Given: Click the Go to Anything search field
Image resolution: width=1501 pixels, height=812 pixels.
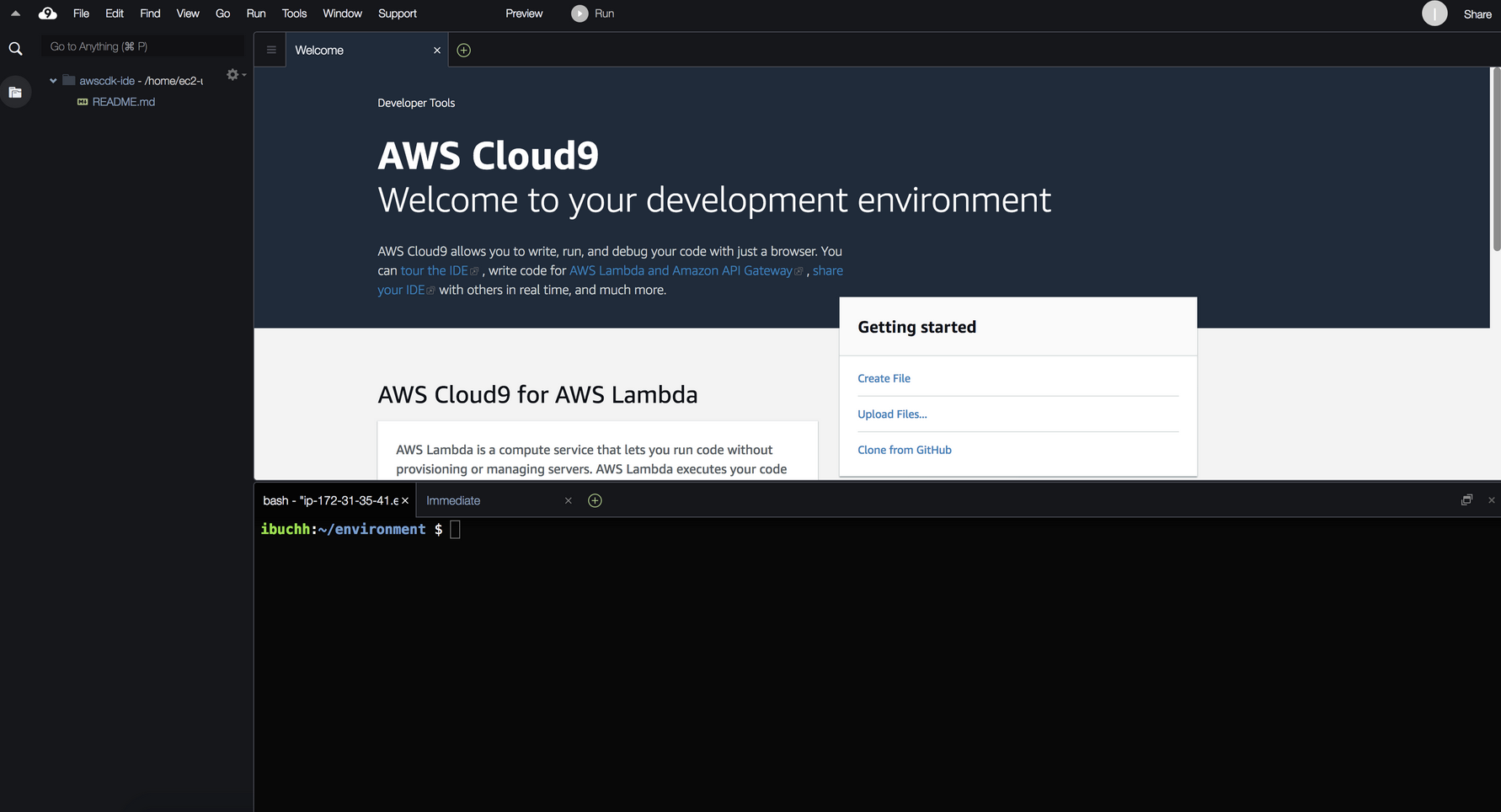Looking at the screenshot, I should click(x=143, y=46).
